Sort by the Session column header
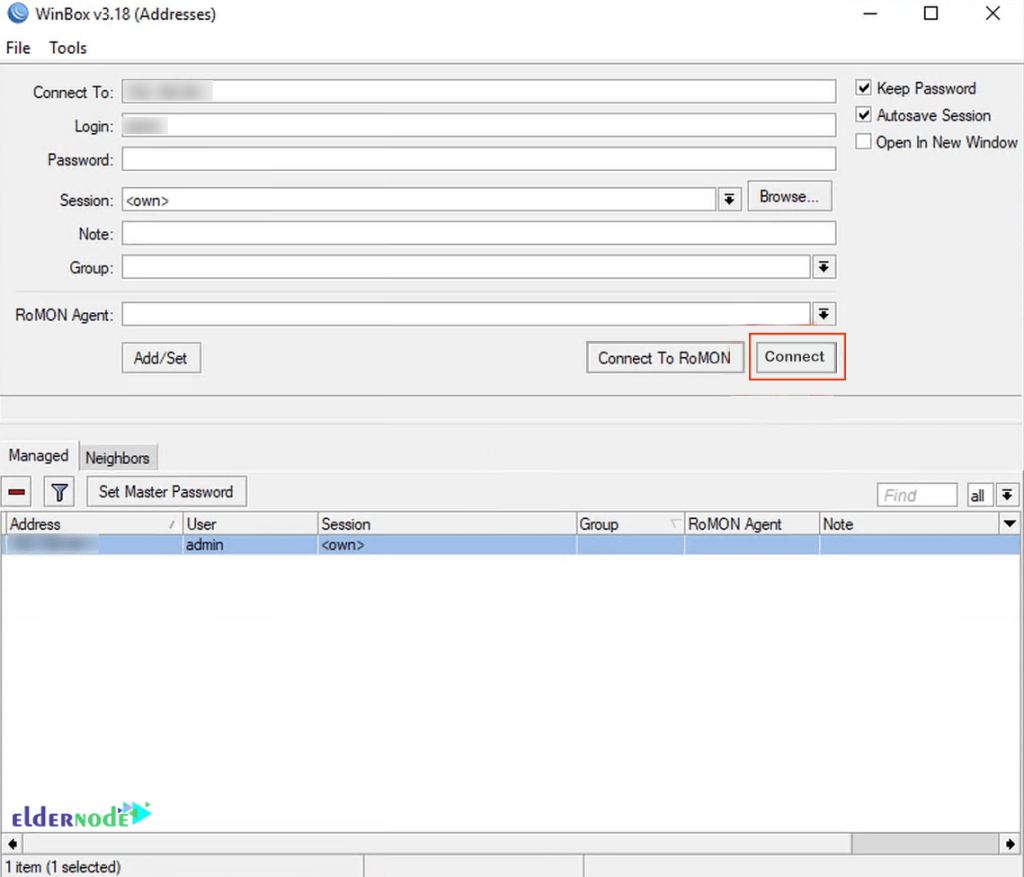This screenshot has width=1024, height=877. [447, 524]
